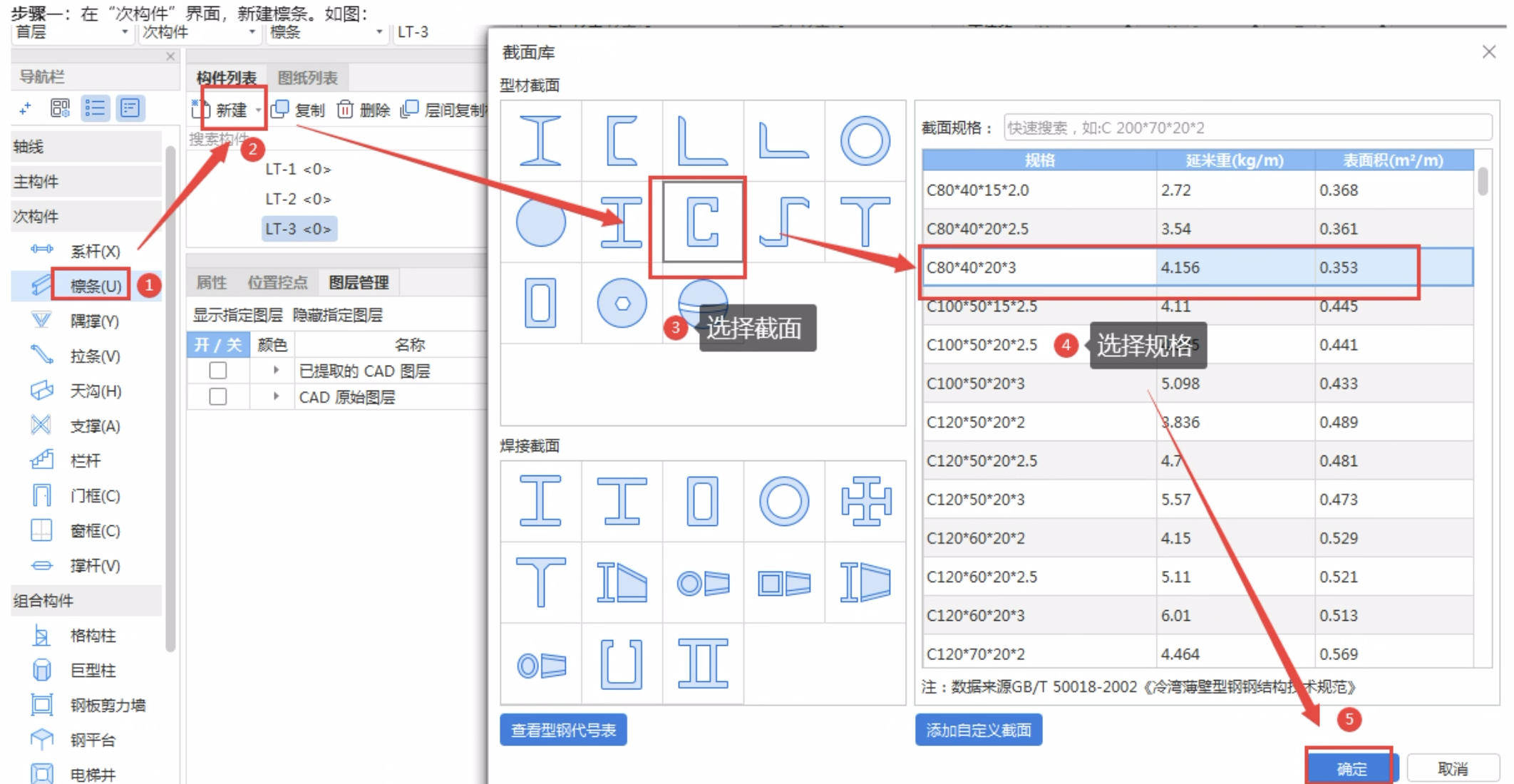Select the solid round bar section icon
Screen dimensions: 1514x784
tap(540, 222)
